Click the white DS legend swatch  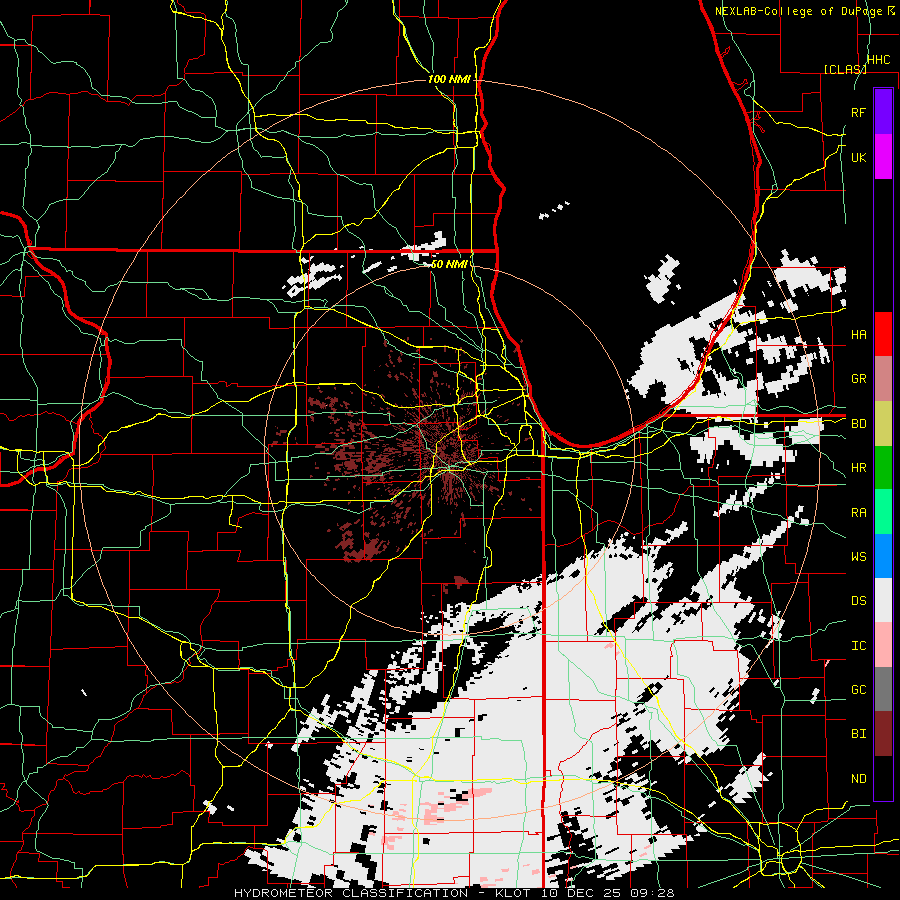click(883, 600)
